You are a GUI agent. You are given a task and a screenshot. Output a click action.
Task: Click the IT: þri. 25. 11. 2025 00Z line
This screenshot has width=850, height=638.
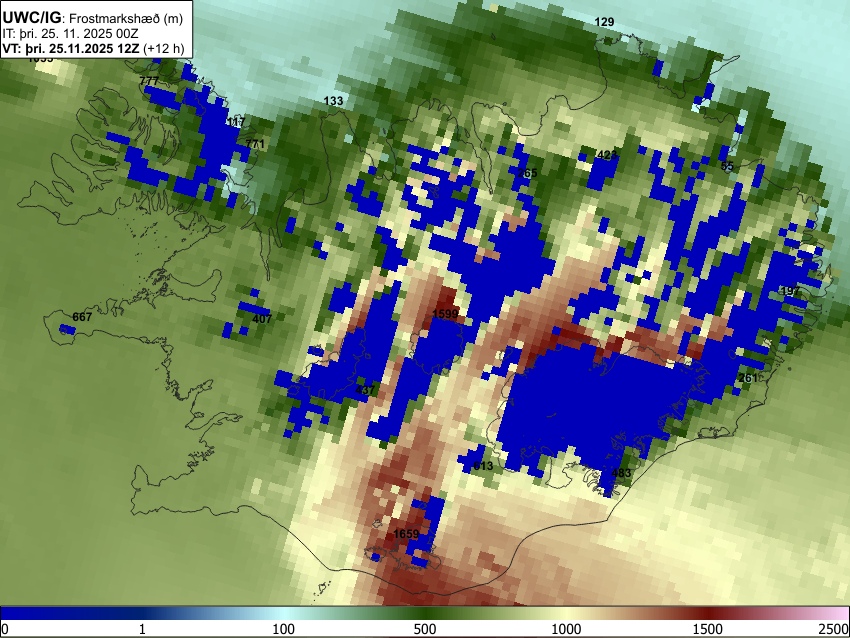[x=70, y=33]
